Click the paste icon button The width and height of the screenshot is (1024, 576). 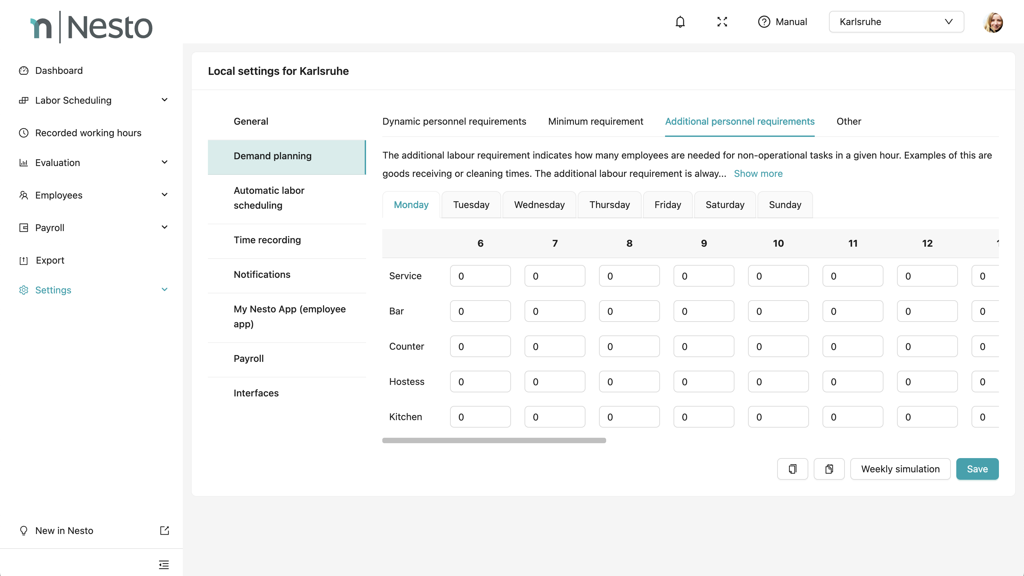(829, 469)
